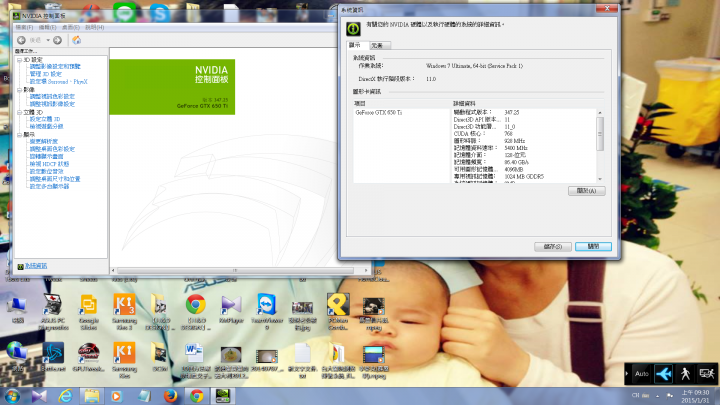The image size is (720, 405).
Task: Click the 儲存(S) button
Action: point(552,247)
